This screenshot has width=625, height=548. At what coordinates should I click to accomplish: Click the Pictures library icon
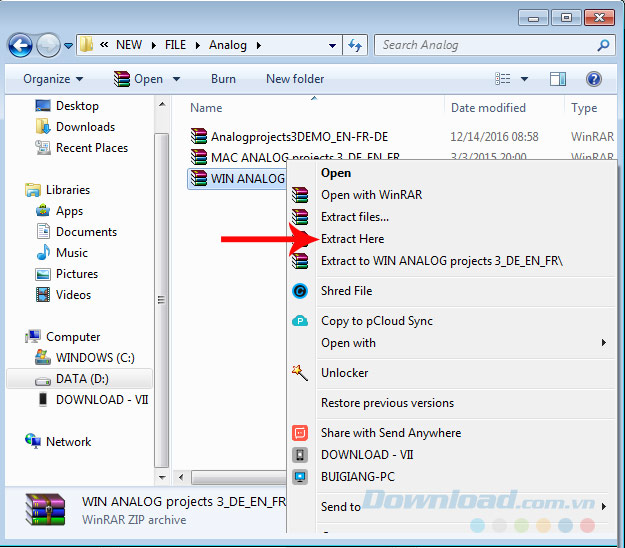pyautogui.click(x=43, y=274)
